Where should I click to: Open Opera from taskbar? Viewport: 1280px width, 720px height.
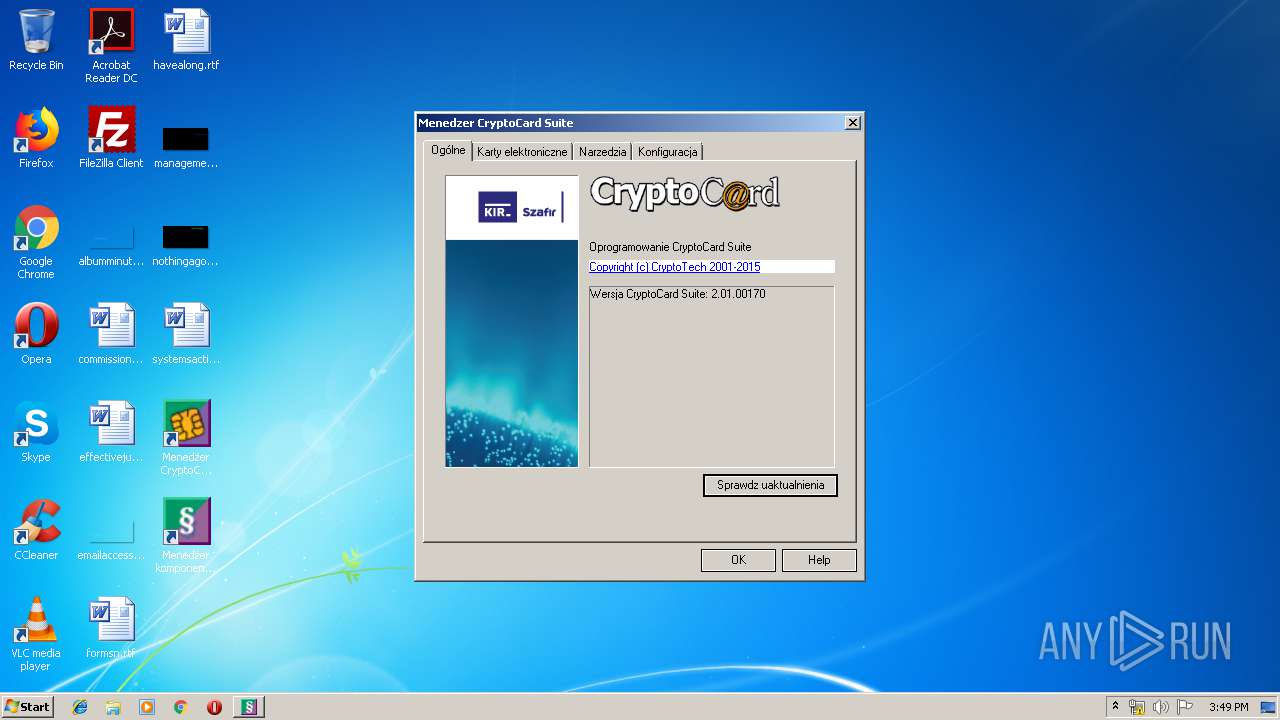click(x=214, y=707)
